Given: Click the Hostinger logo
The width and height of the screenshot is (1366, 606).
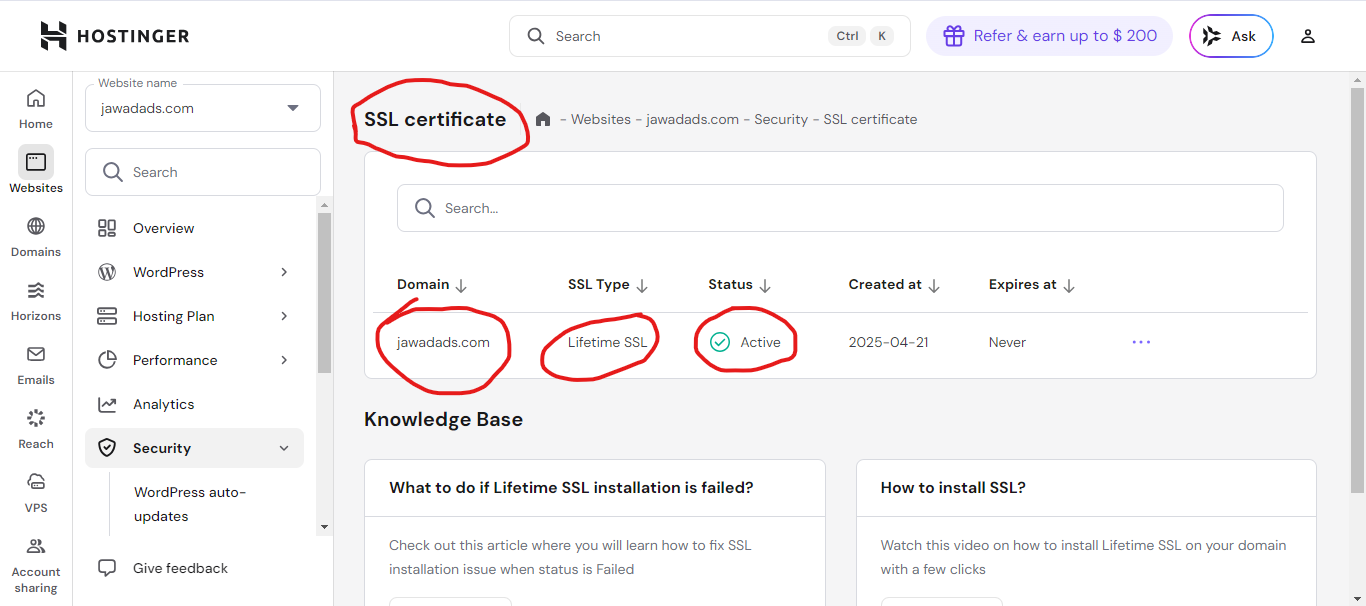Looking at the screenshot, I should [x=115, y=36].
